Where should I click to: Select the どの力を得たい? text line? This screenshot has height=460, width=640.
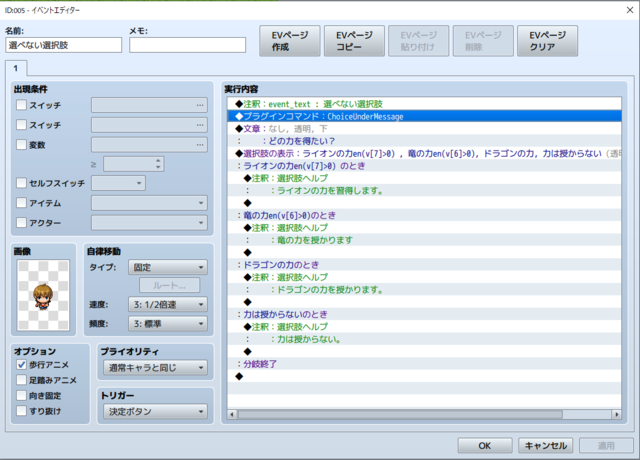click(x=424, y=141)
